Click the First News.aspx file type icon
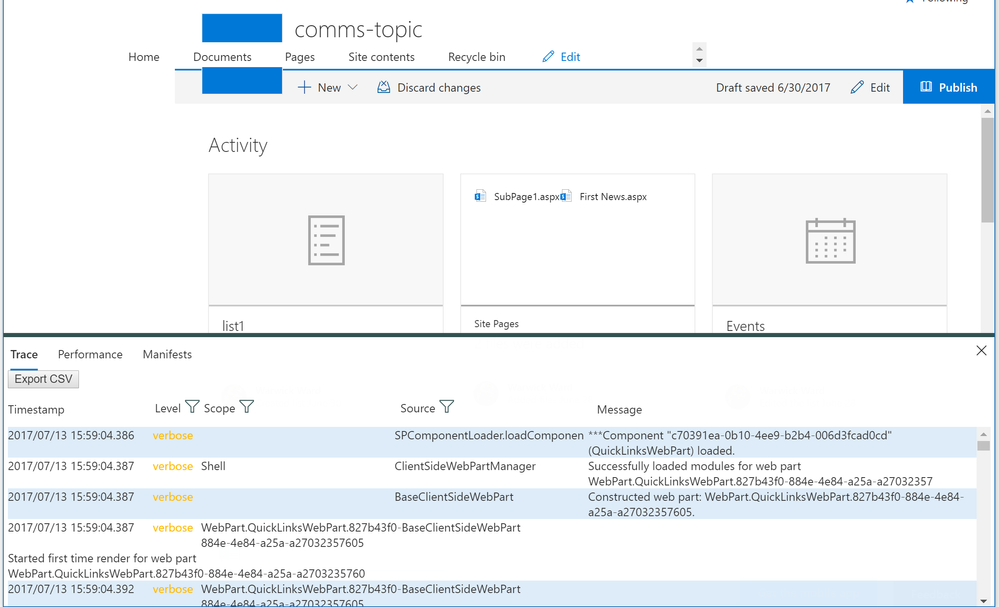The height and width of the screenshot is (607, 999). coord(566,196)
